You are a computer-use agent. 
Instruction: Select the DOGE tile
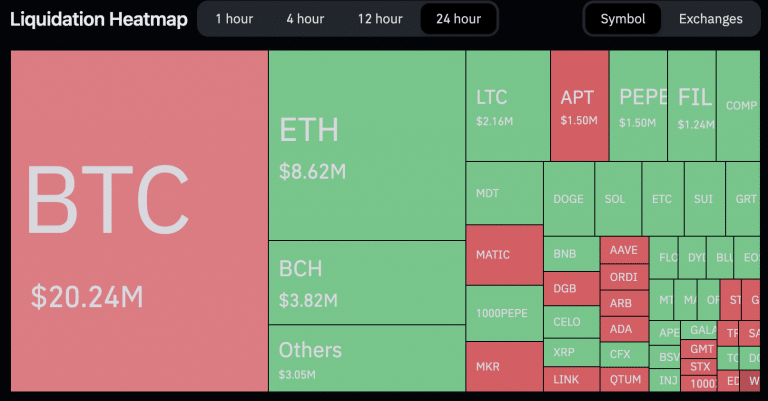(x=568, y=198)
